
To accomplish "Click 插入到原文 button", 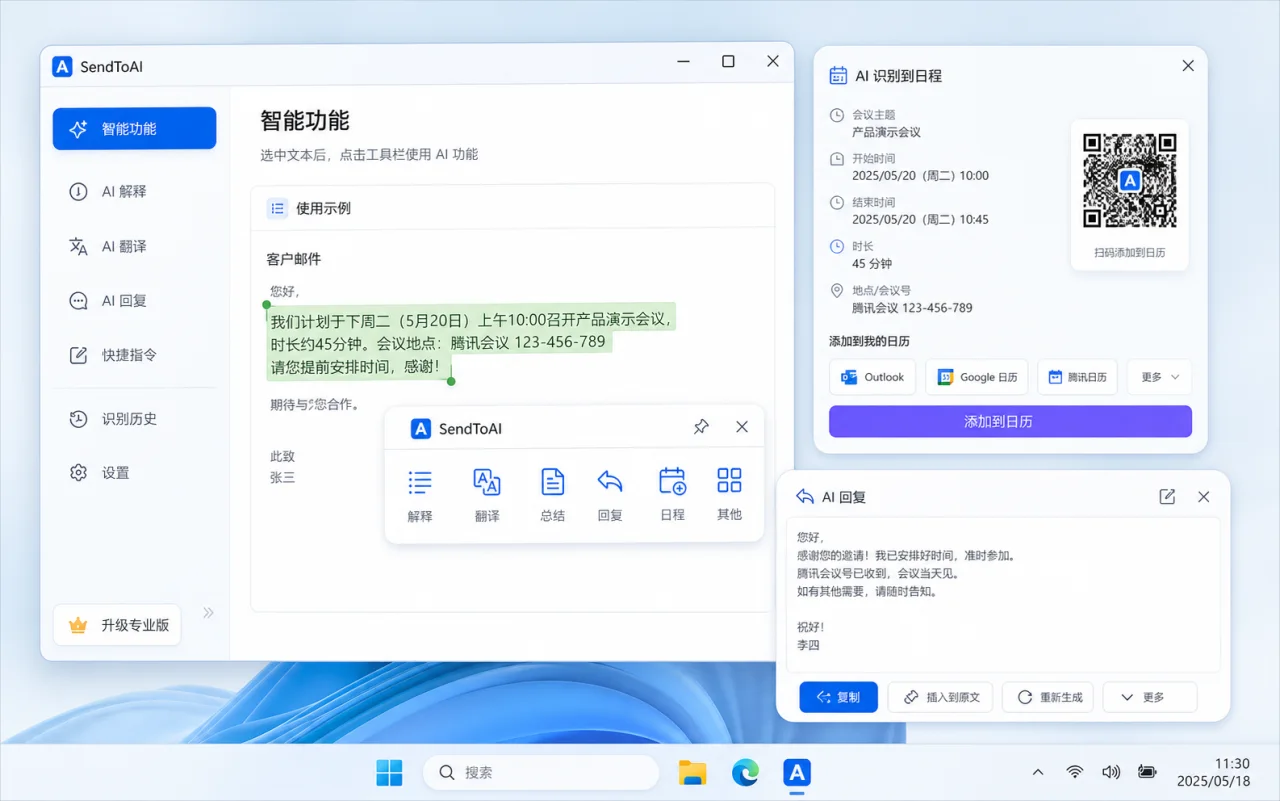I will pyautogui.click(x=940, y=697).
